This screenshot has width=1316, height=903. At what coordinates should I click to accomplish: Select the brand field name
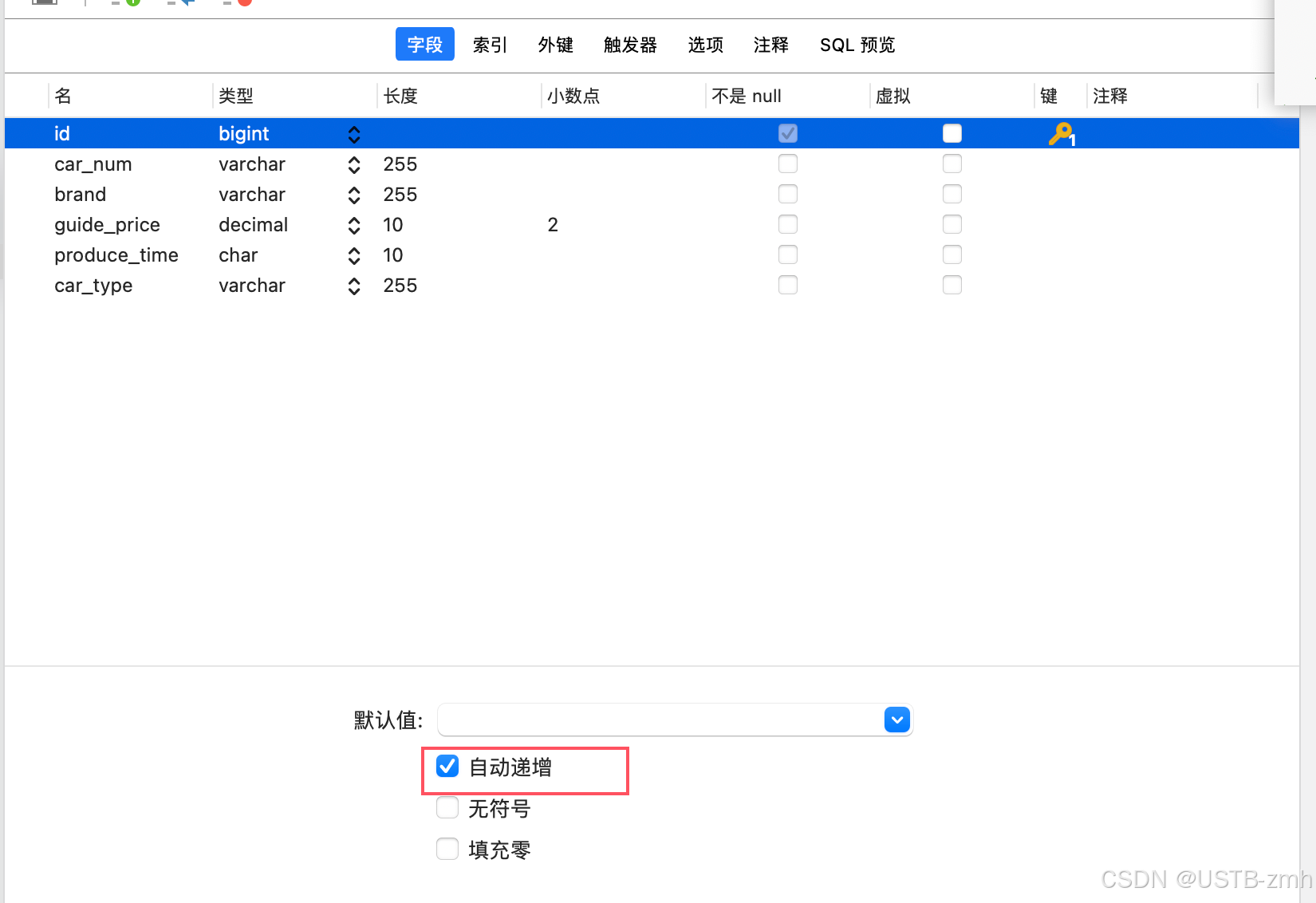(81, 195)
